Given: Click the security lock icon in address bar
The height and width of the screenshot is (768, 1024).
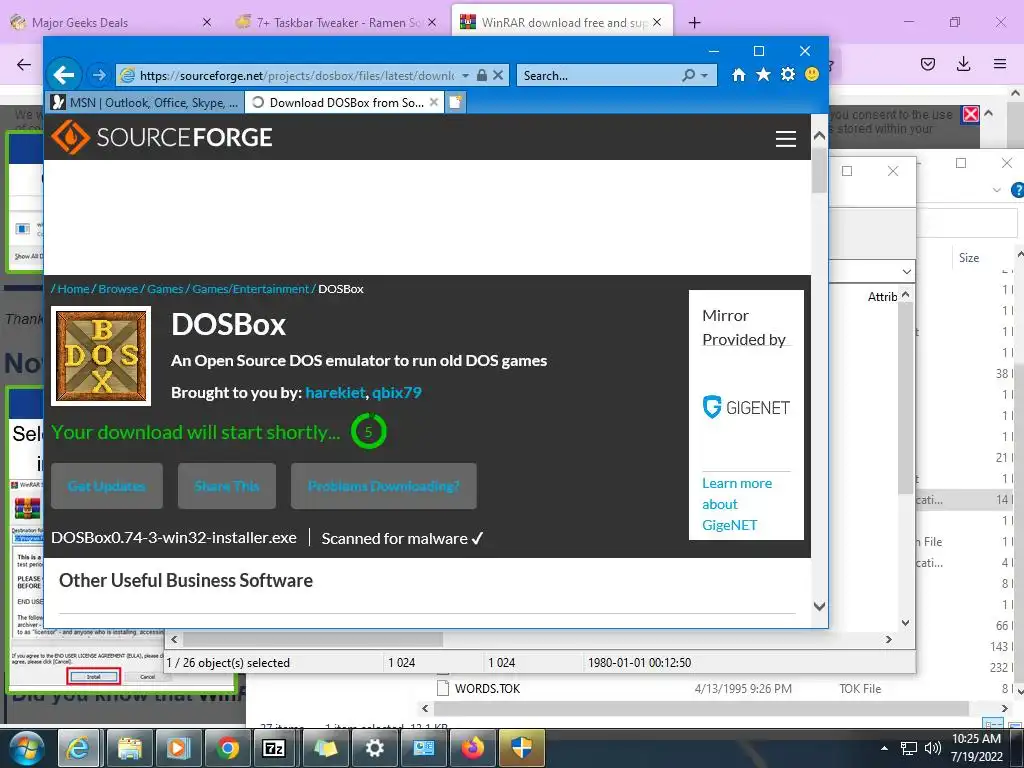Looking at the screenshot, I should [x=482, y=75].
